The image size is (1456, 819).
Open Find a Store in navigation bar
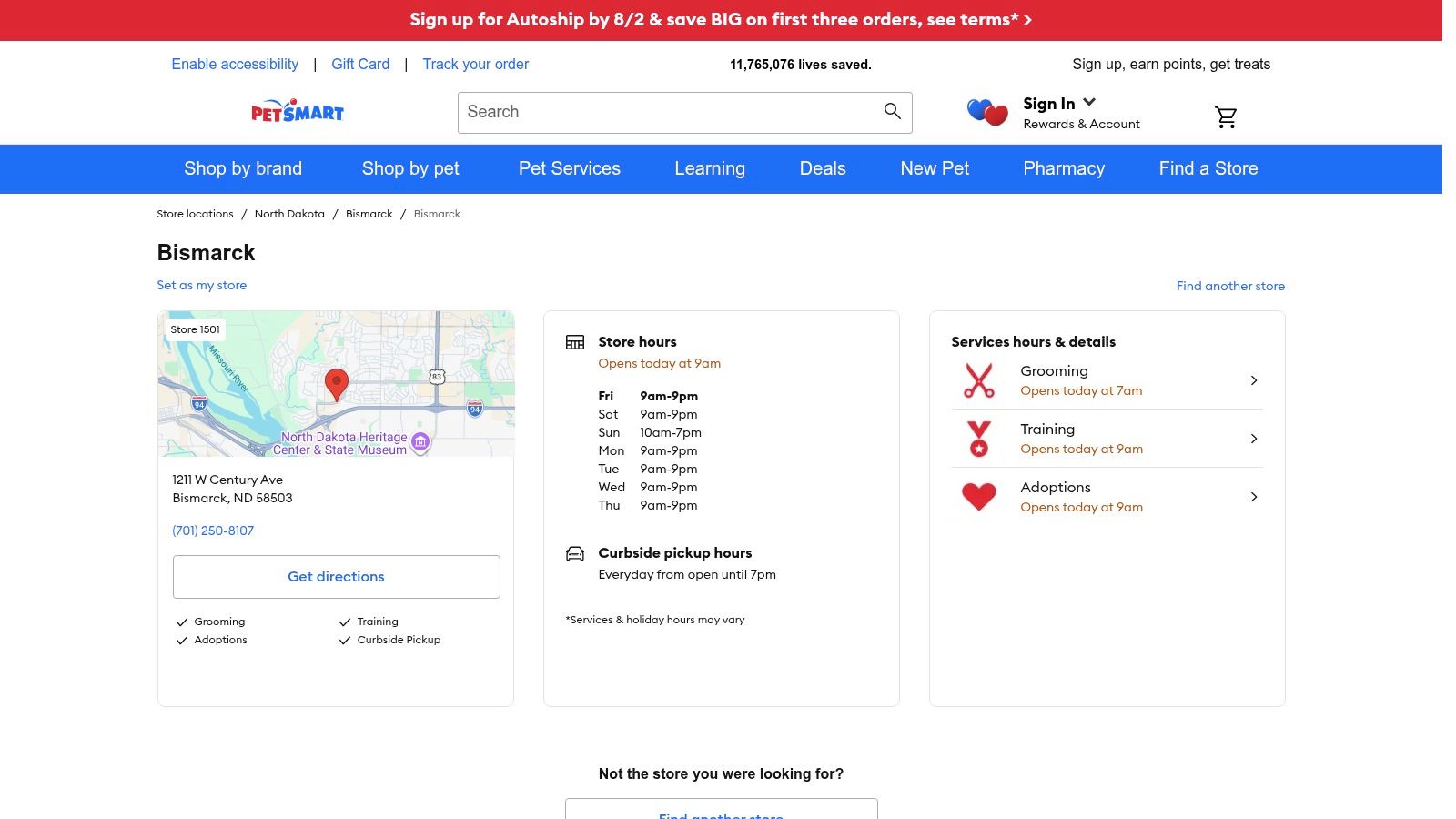(1208, 168)
